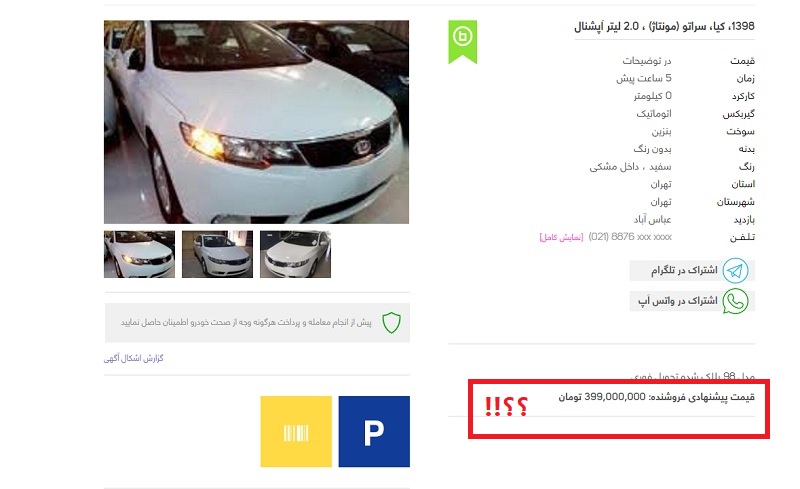This screenshot has width=800, height=489.
Task: Select the first car thumbnail with headlight on
Action: coord(139,254)
